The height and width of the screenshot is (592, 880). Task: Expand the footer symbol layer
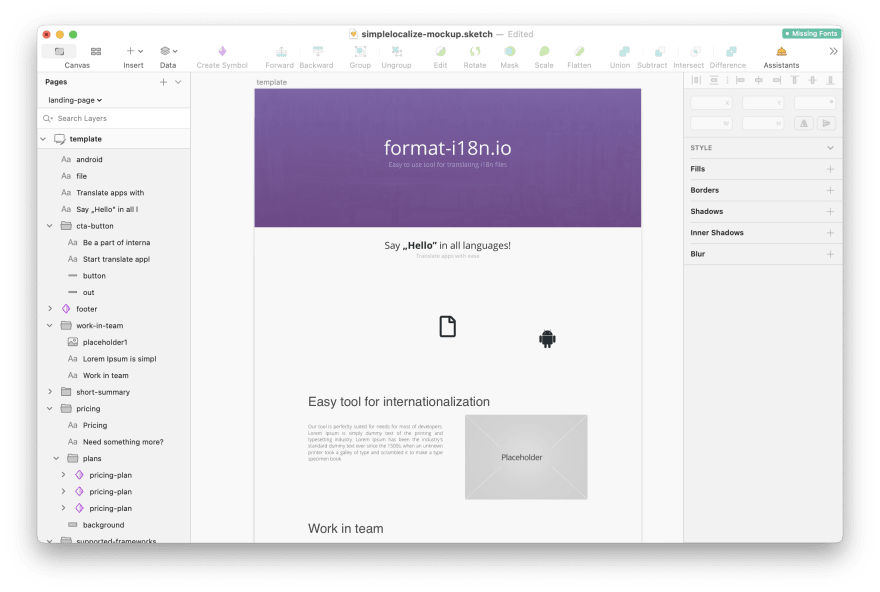coord(50,309)
